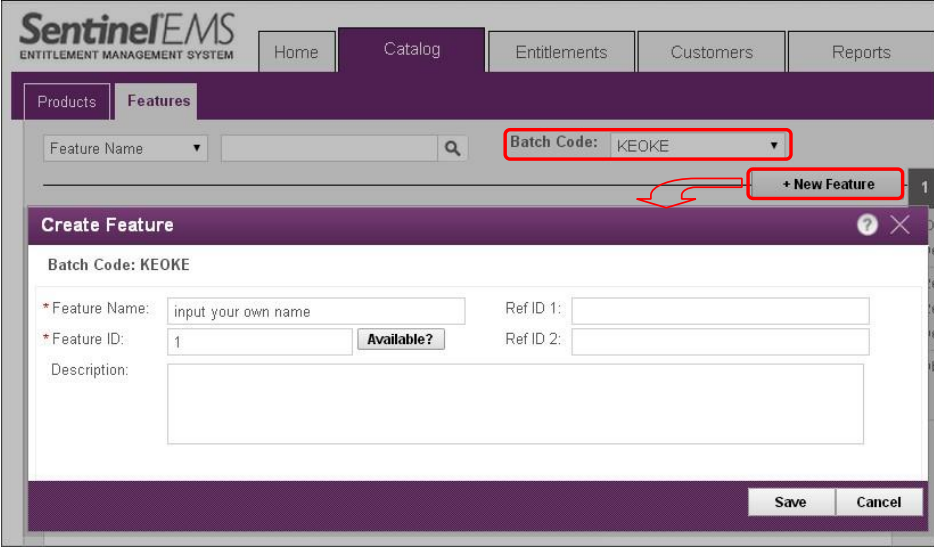Click inside the Description text area
This screenshot has width=934, height=547.
pyautogui.click(x=515, y=403)
